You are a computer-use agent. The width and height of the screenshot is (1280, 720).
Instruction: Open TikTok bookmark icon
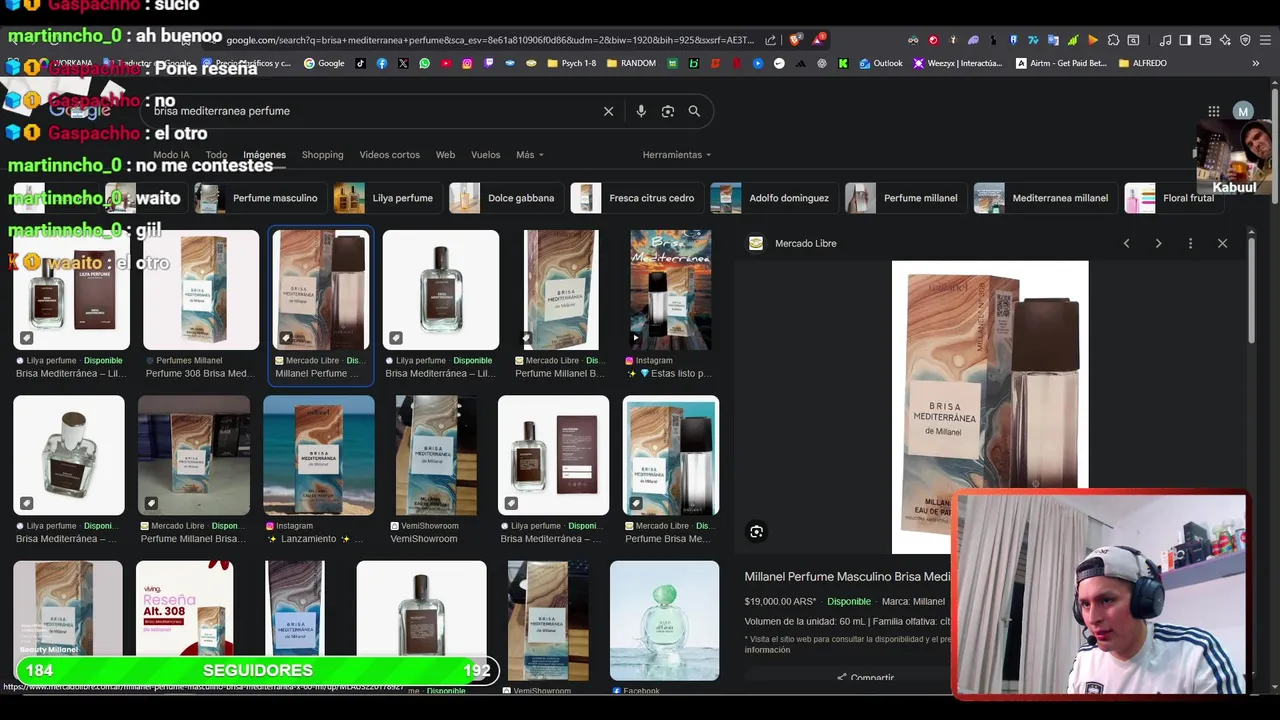tap(361, 63)
